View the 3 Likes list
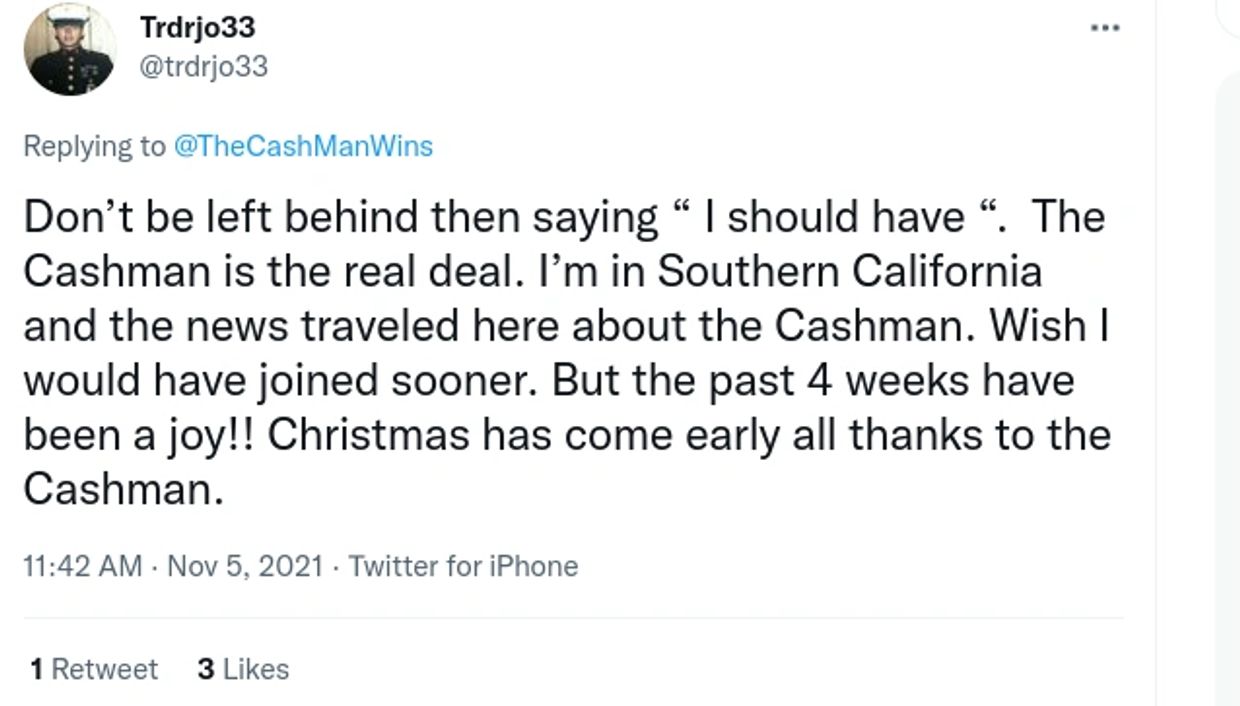Image resolution: width=1240 pixels, height=706 pixels. point(243,669)
